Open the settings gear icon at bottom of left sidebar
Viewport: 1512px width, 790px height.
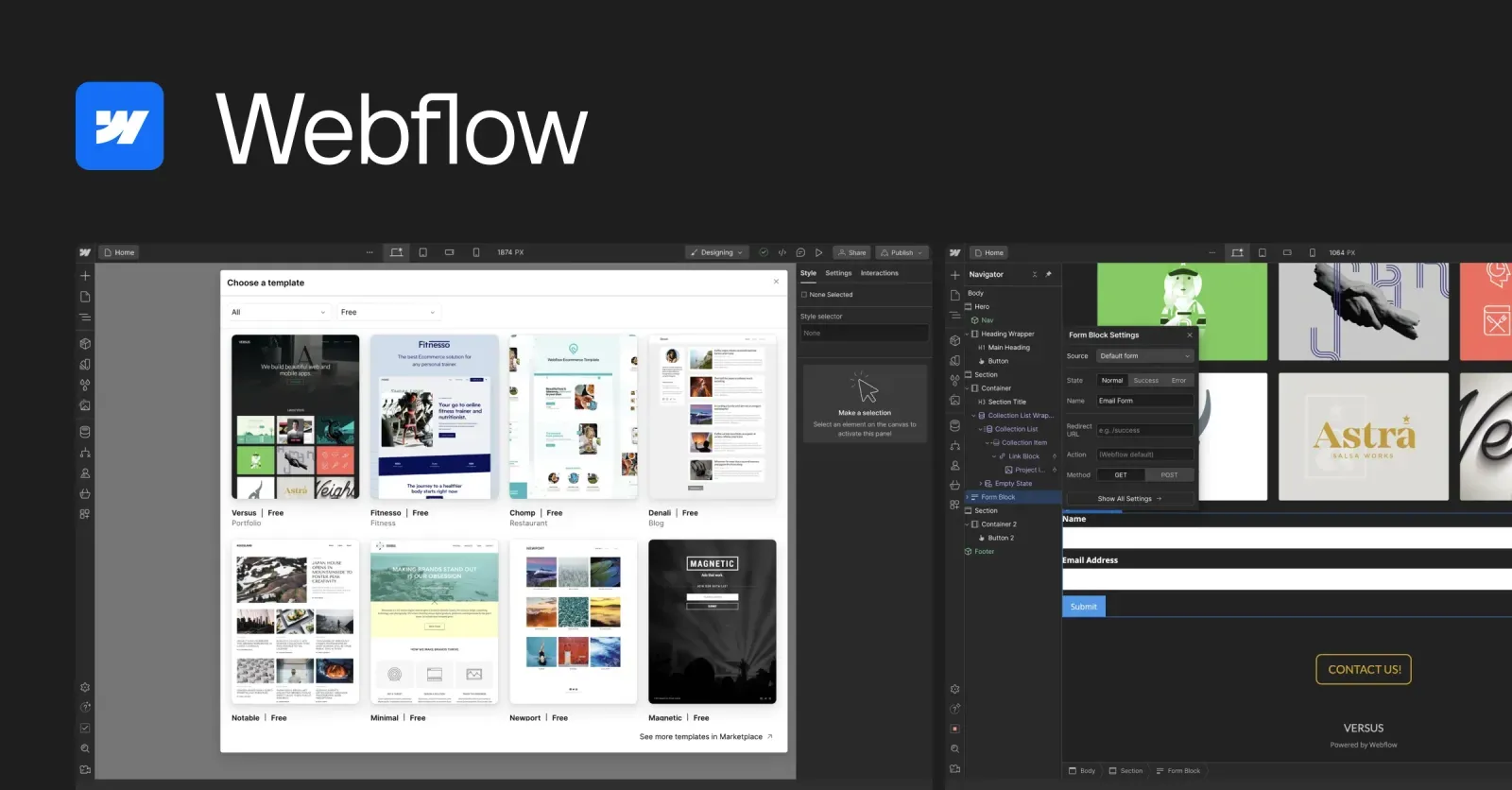tap(85, 687)
